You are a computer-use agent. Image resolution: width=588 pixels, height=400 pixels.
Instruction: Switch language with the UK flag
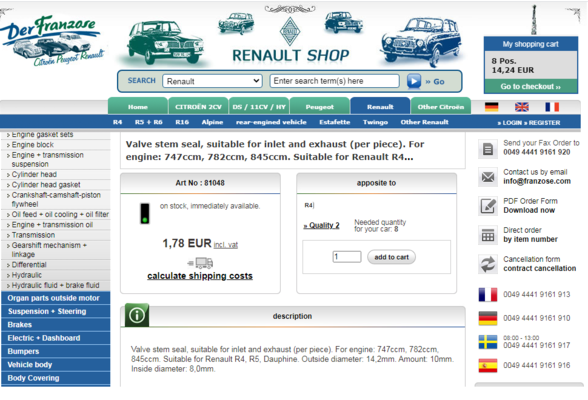[x=522, y=107]
